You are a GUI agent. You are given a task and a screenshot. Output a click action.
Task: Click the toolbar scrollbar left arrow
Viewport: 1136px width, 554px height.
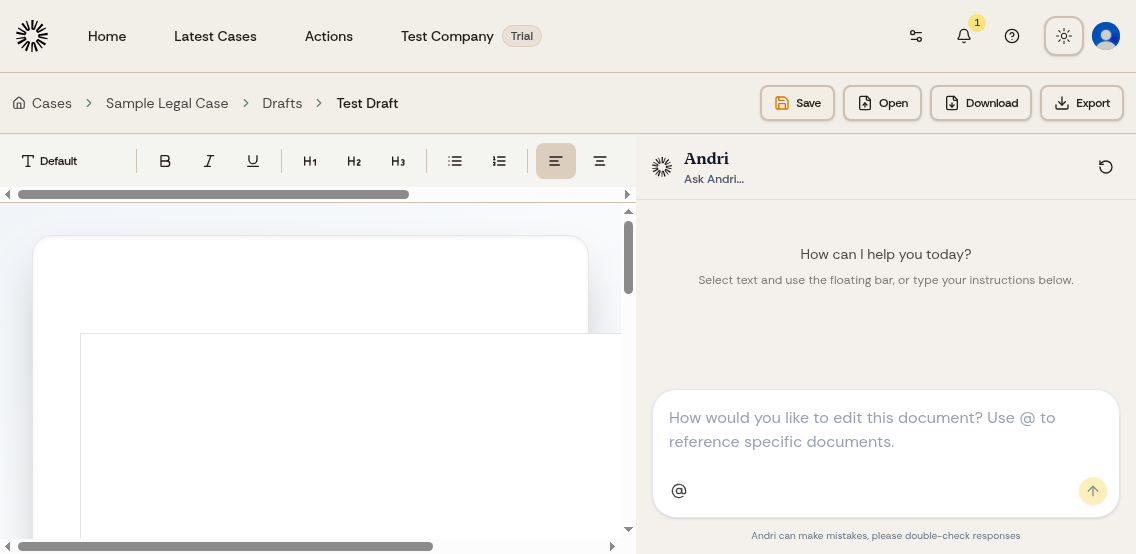(x=7, y=194)
